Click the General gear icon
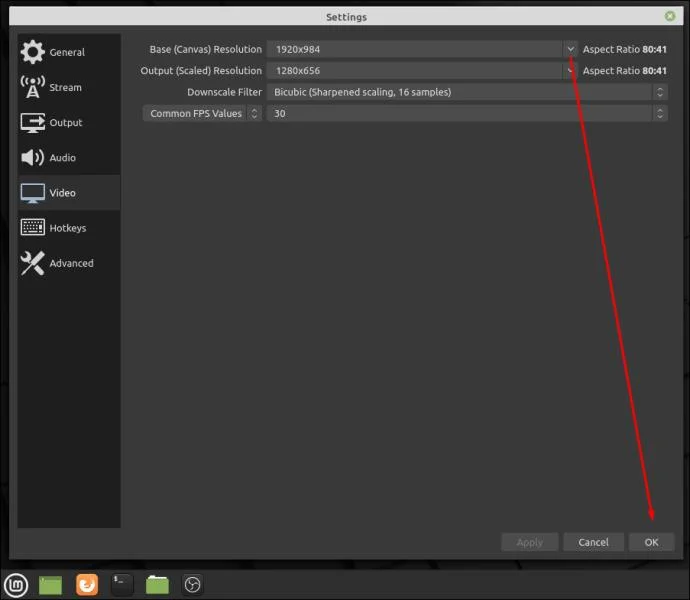The height and width of the screenshot is (600, 690). (32, 52)
